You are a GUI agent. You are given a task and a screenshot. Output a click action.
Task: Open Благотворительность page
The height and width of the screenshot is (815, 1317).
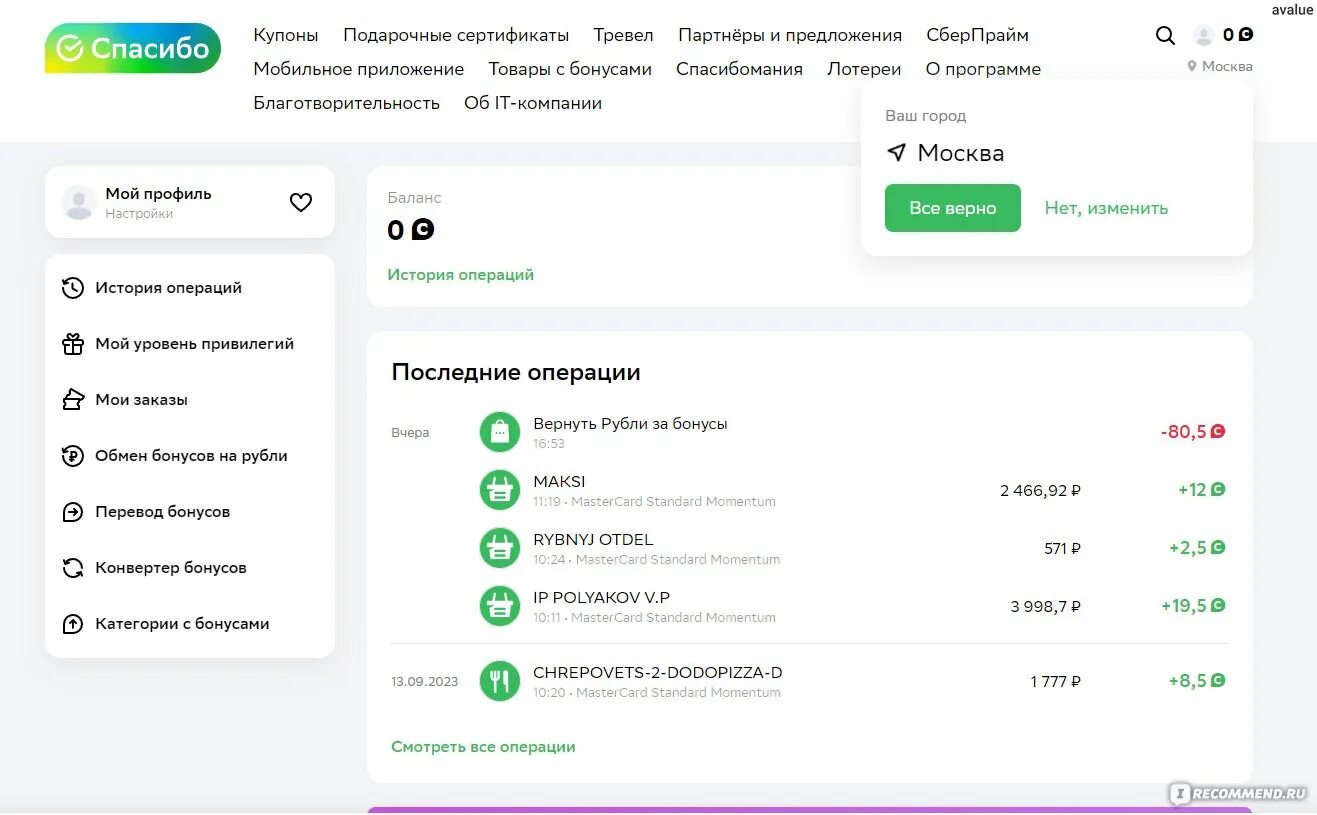[x=346, y=103]
